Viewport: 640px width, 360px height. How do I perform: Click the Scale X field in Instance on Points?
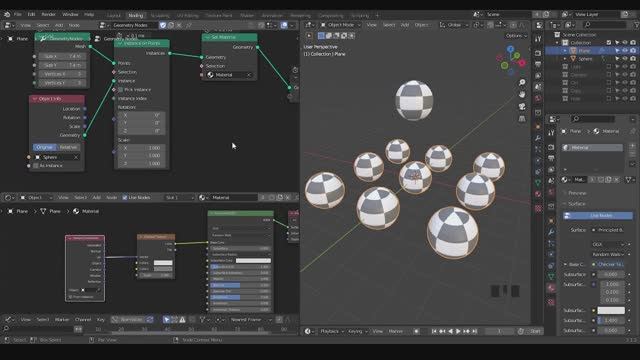tap(142, 148)
